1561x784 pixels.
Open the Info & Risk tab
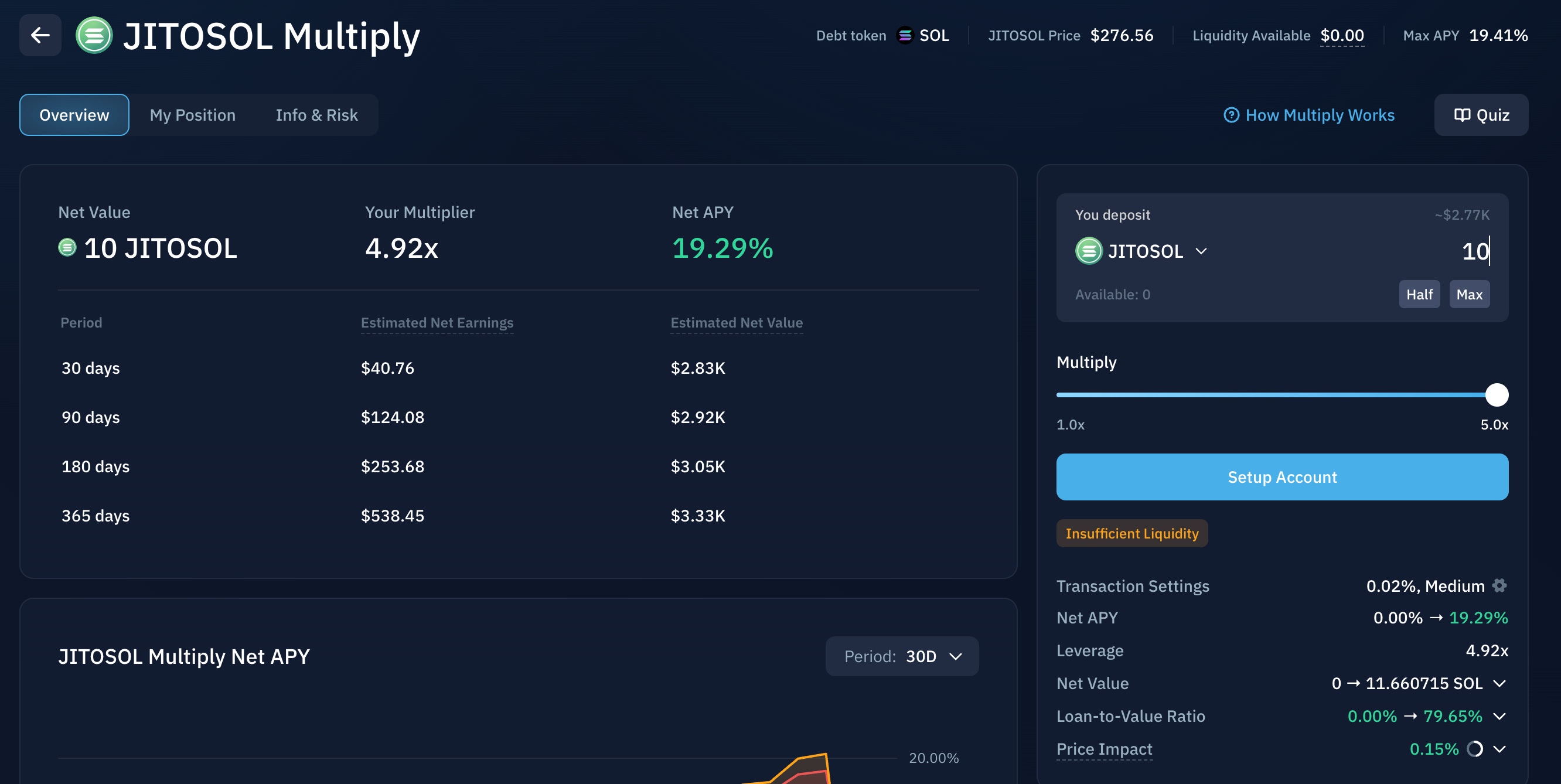[x=316, y=114]
